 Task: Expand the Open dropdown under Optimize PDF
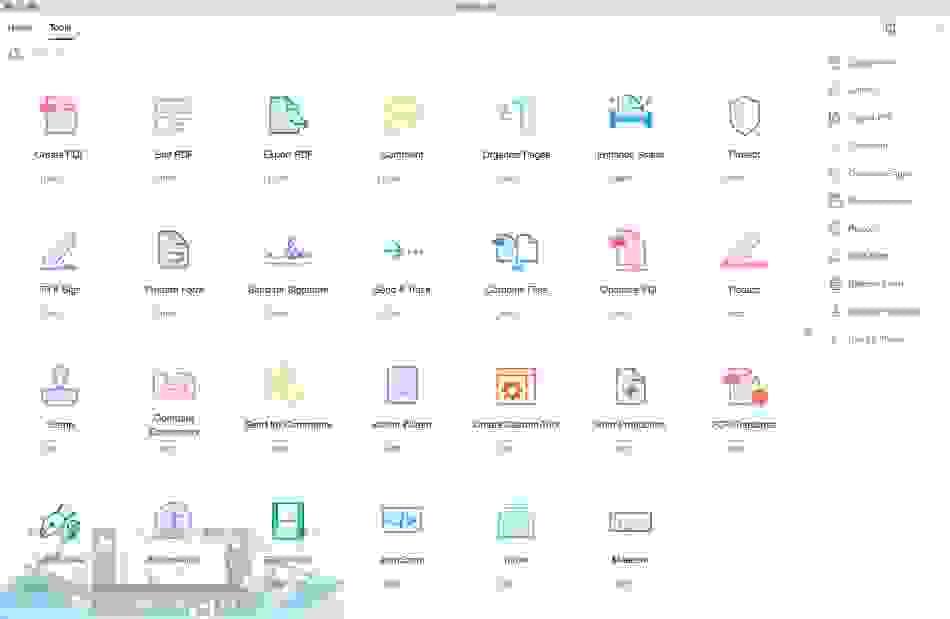630,313
